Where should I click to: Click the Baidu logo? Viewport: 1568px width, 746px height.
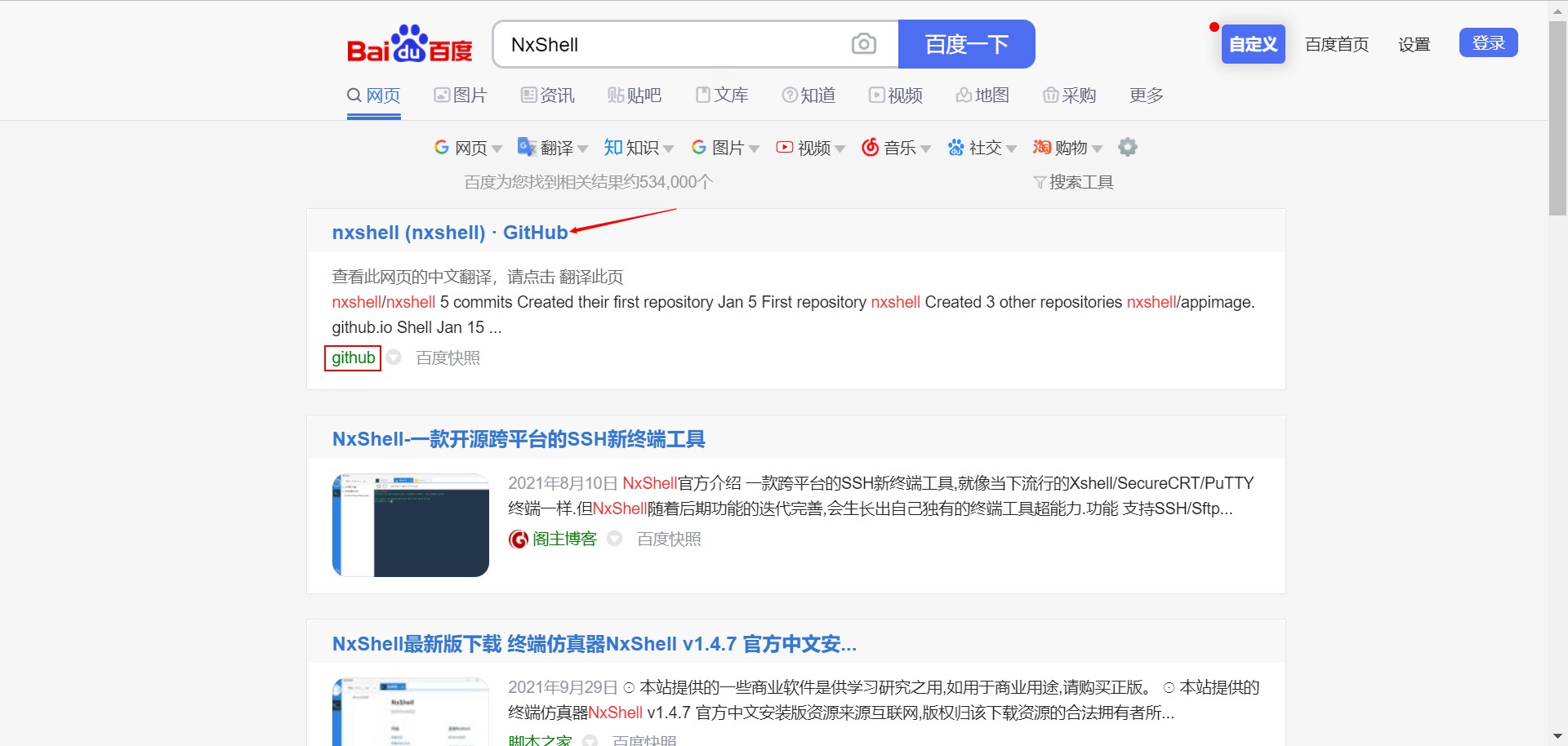pyautogui.click(x=408, y=44)
